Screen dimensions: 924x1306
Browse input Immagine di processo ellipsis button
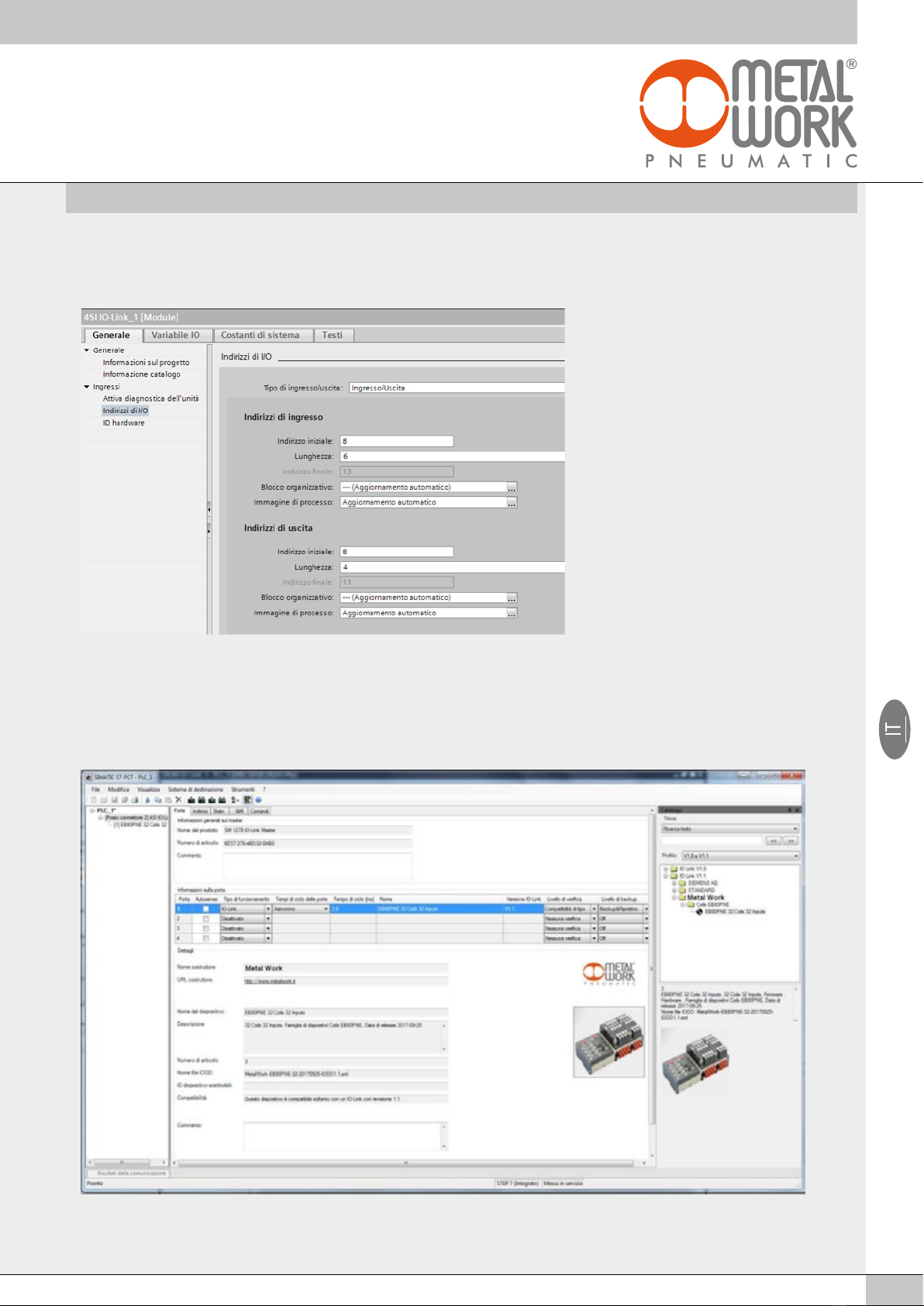512,503
